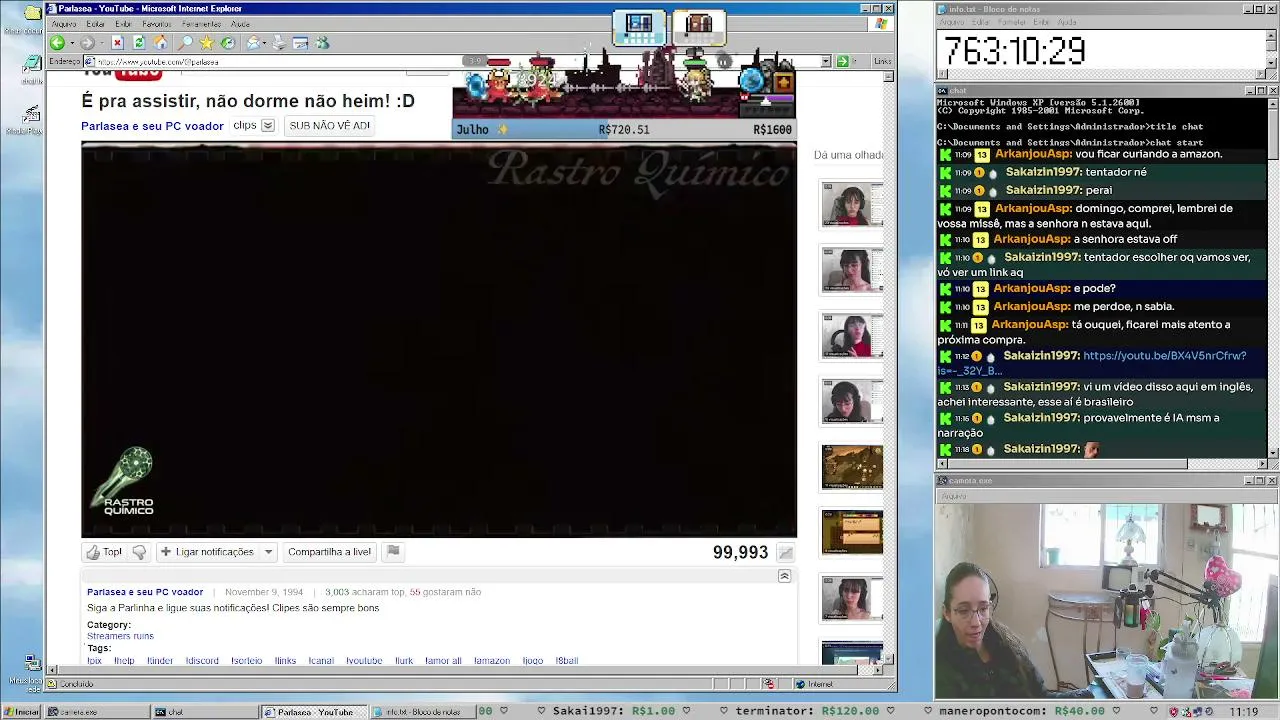Viewport: 1280px width, 720px height.
Task: Click the grey Forward arrow in IE toolbar
Action: point(87,43)
